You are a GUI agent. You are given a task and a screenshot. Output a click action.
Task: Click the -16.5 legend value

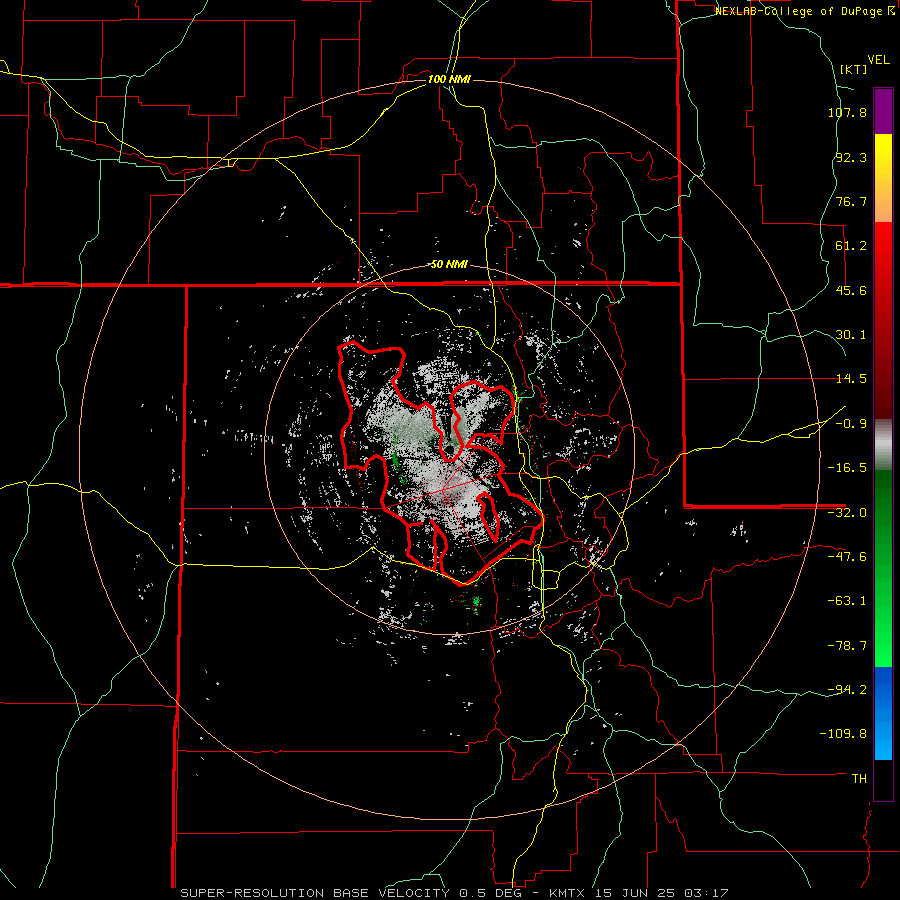tap(847, 468)
